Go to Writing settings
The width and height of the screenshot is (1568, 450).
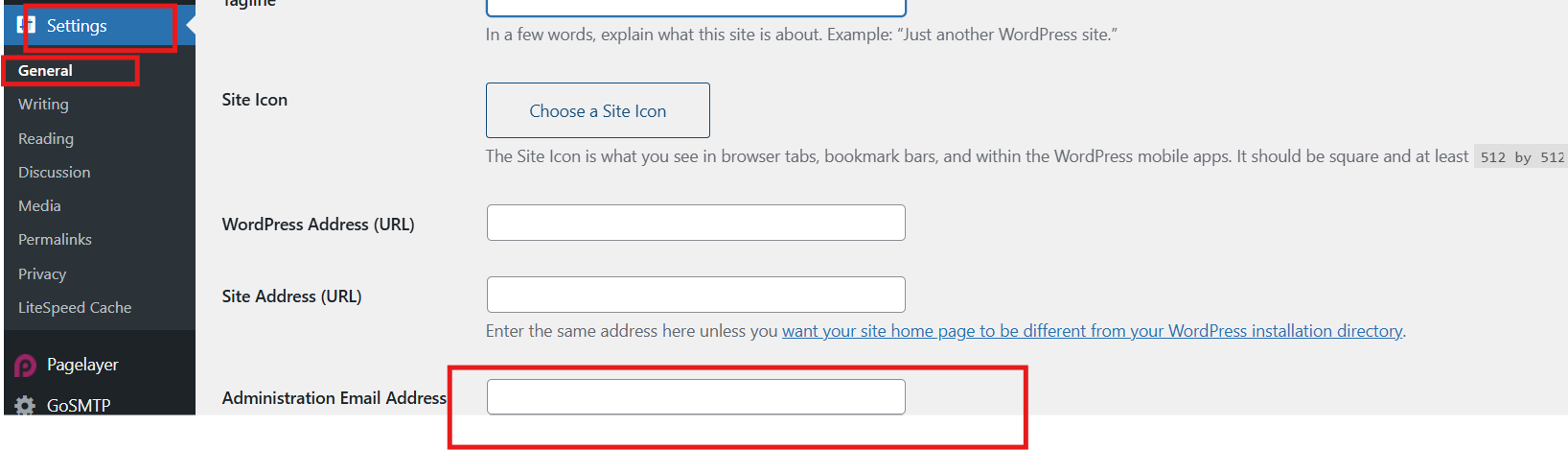pos(43,105)
